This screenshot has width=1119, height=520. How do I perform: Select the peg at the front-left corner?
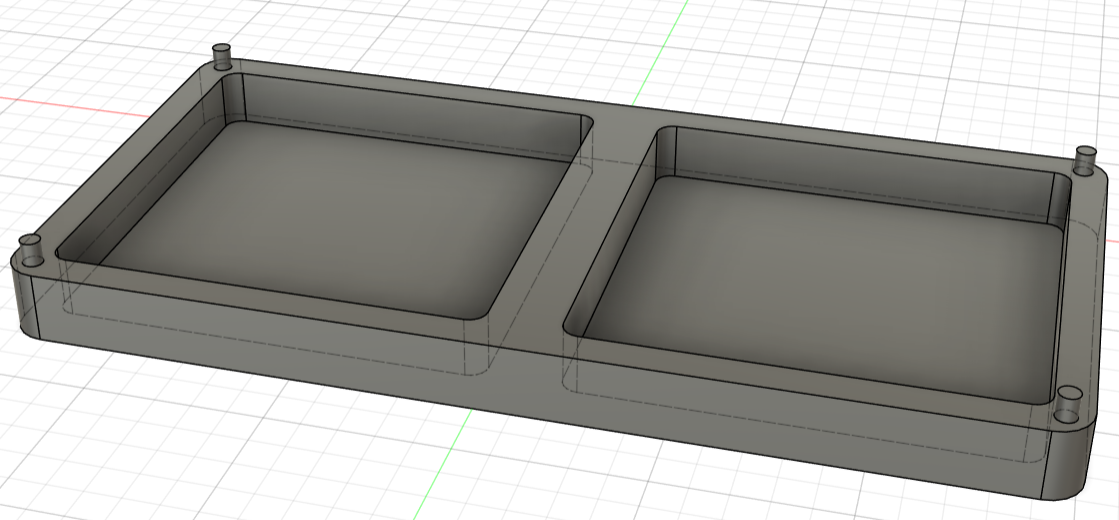[x=30, y=249]
